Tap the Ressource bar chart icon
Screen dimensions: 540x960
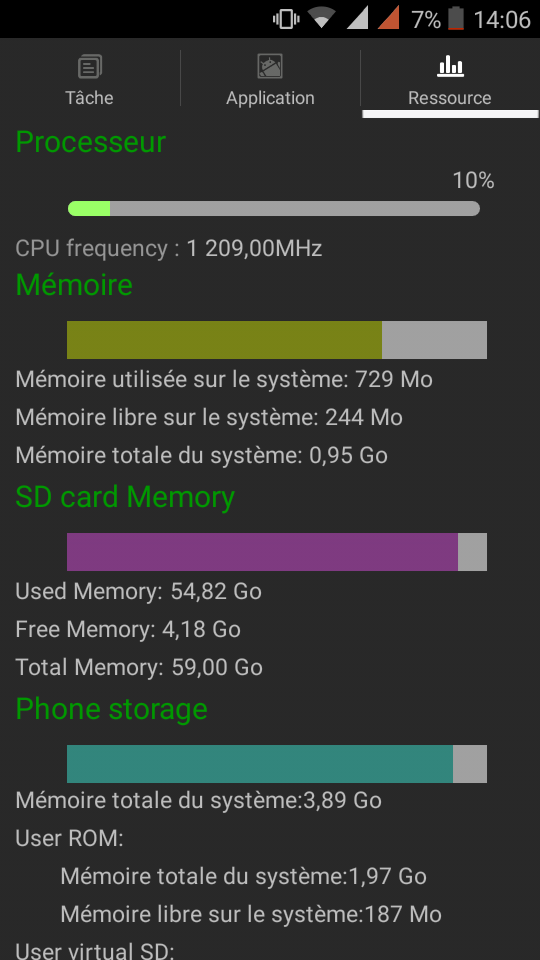coord(450,66)
